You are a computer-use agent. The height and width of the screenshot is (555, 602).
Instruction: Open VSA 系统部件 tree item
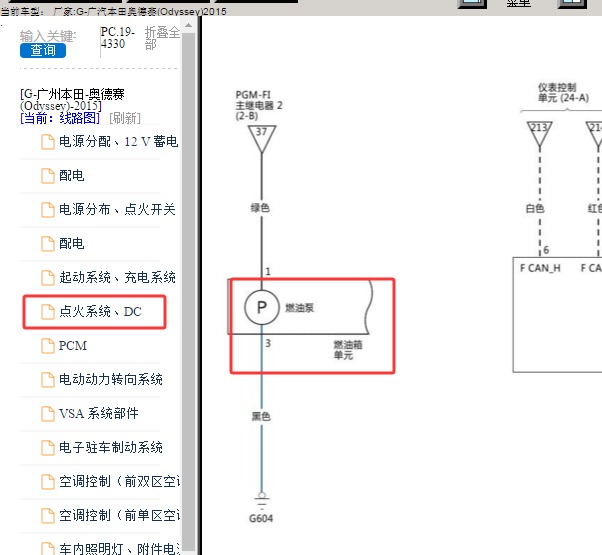[x=98, y=413]
